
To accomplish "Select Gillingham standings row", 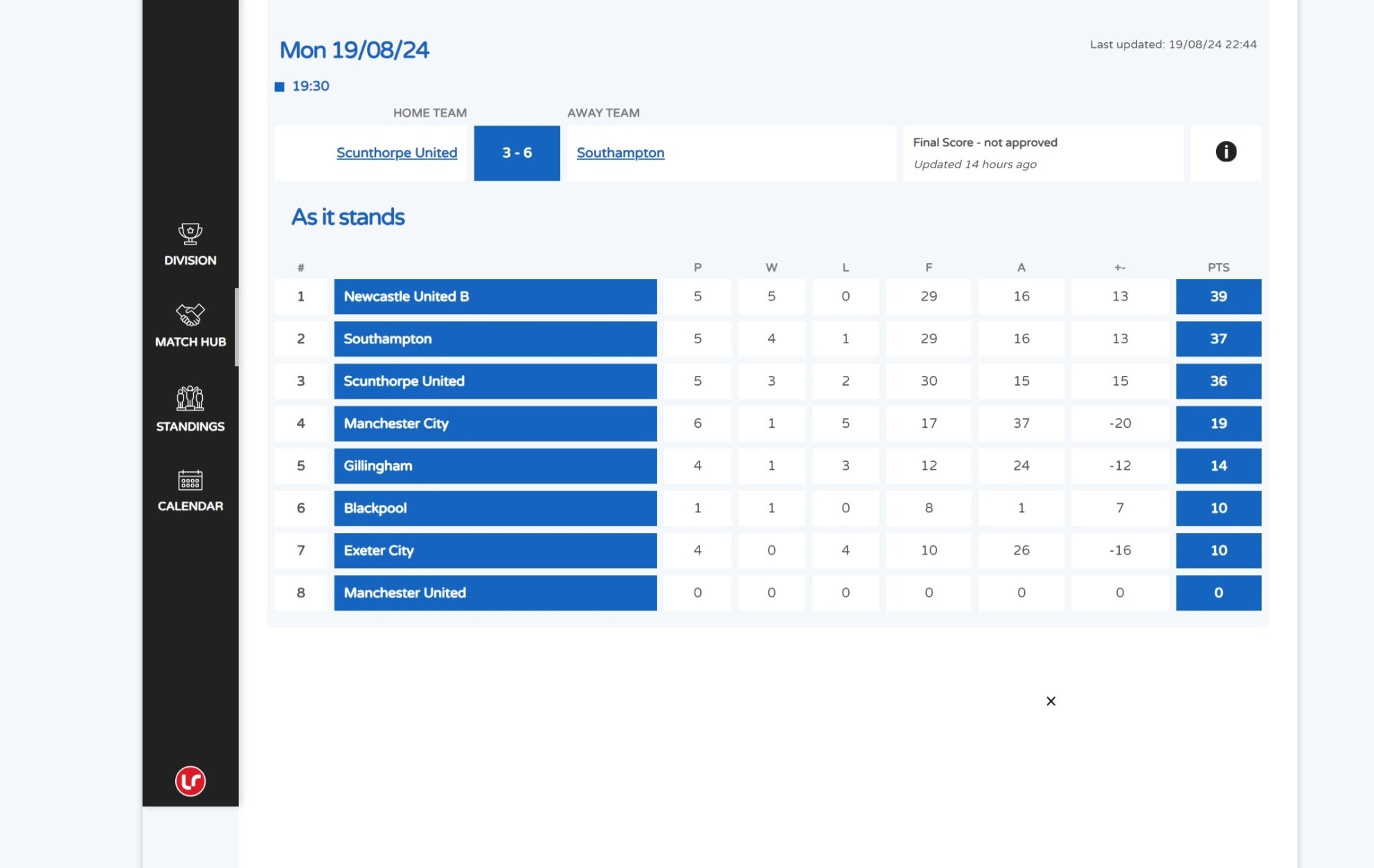I will 767,465.
